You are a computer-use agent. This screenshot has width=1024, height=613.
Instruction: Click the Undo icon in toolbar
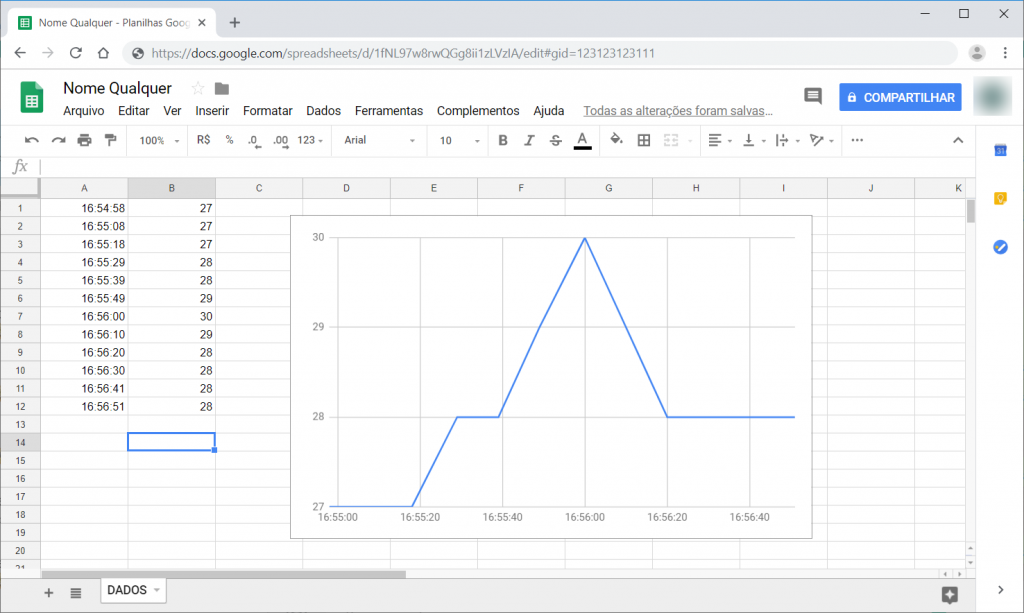click(31, 140)
